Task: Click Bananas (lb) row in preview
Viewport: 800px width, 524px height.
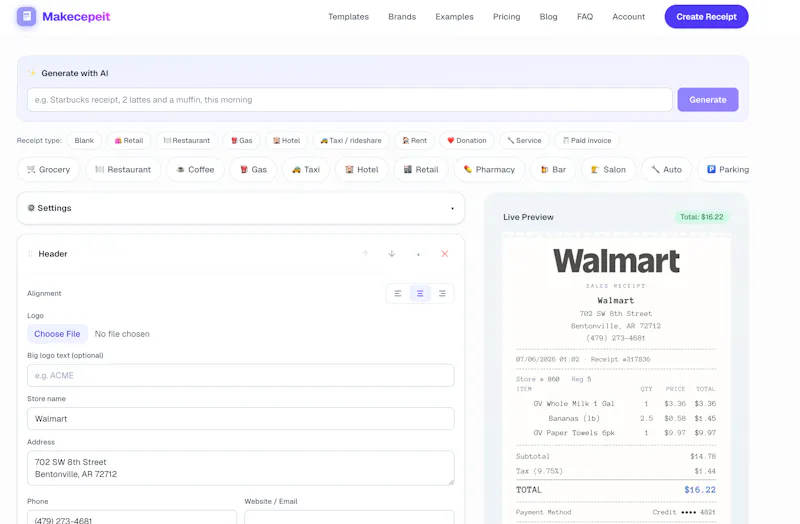Action: coord(616,418)
